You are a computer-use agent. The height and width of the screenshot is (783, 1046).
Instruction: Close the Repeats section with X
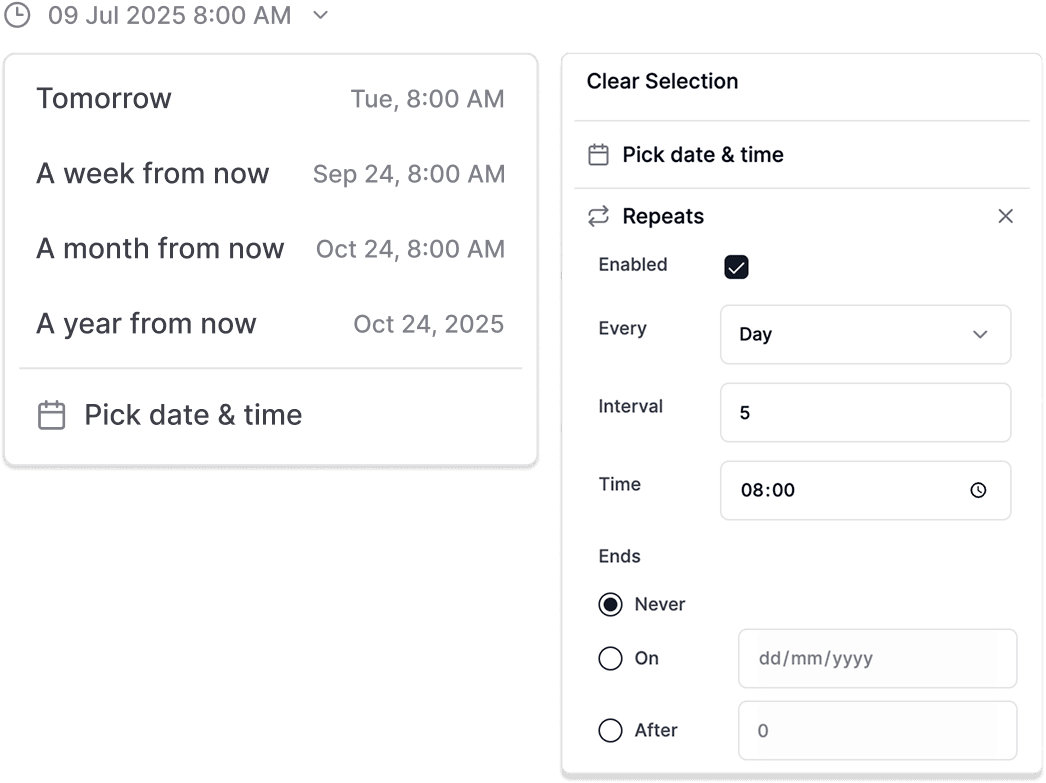pyautogui.click(x=1005, y=217)
